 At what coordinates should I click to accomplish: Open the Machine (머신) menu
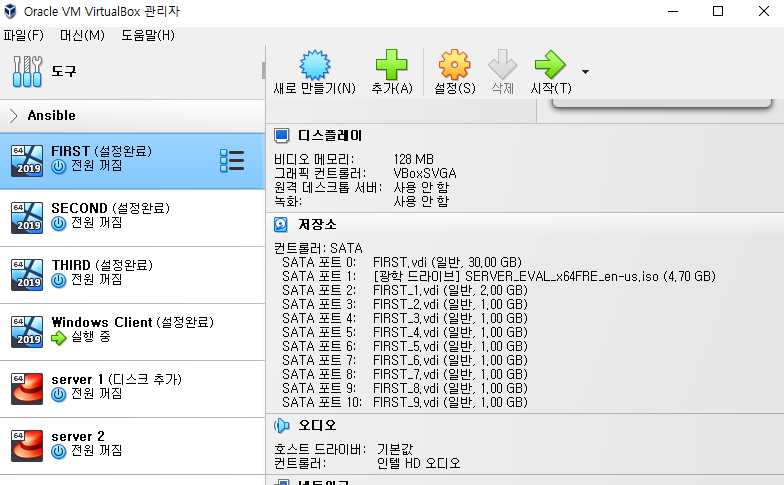(x=82, y=36)
